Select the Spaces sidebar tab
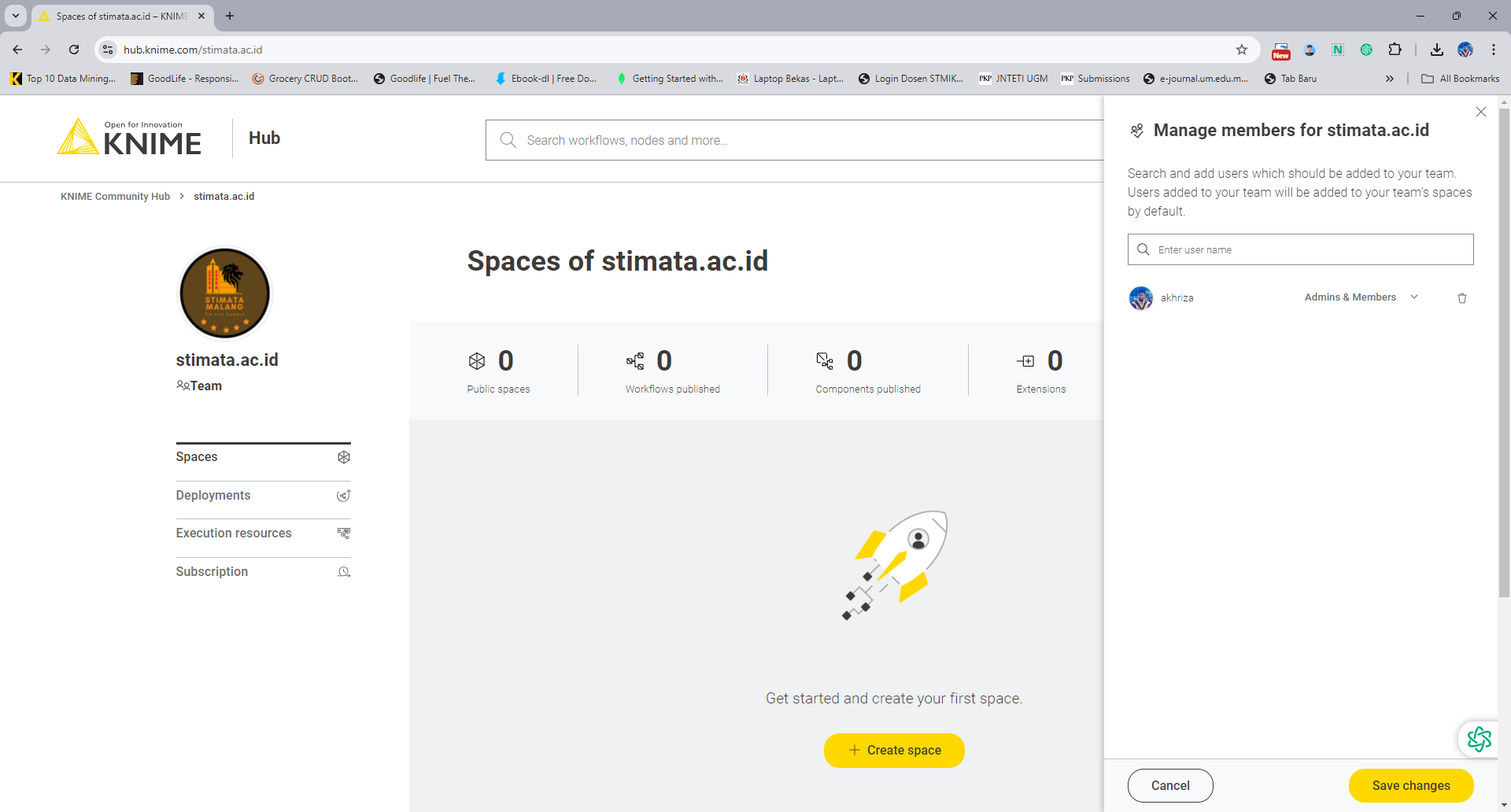This screenshot has height=812, width=1511. tap(263, 457)
